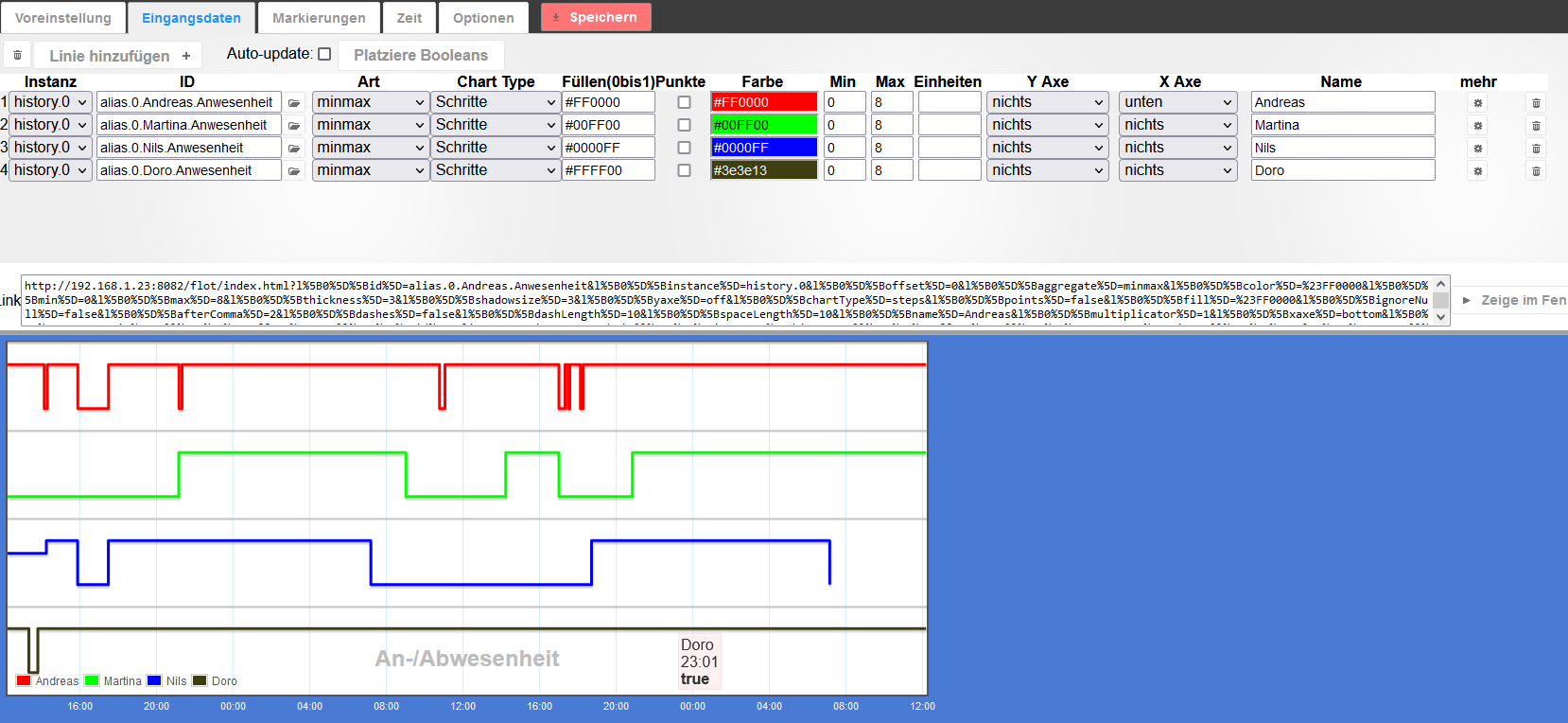
Task: Open Y Axe dropdown for Andreas row
Action: [1048, 102]
